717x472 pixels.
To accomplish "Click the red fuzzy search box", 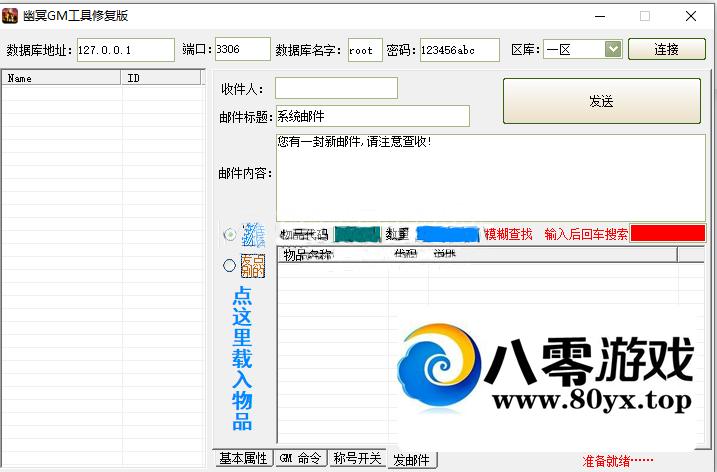I will (x=668, y=233).
